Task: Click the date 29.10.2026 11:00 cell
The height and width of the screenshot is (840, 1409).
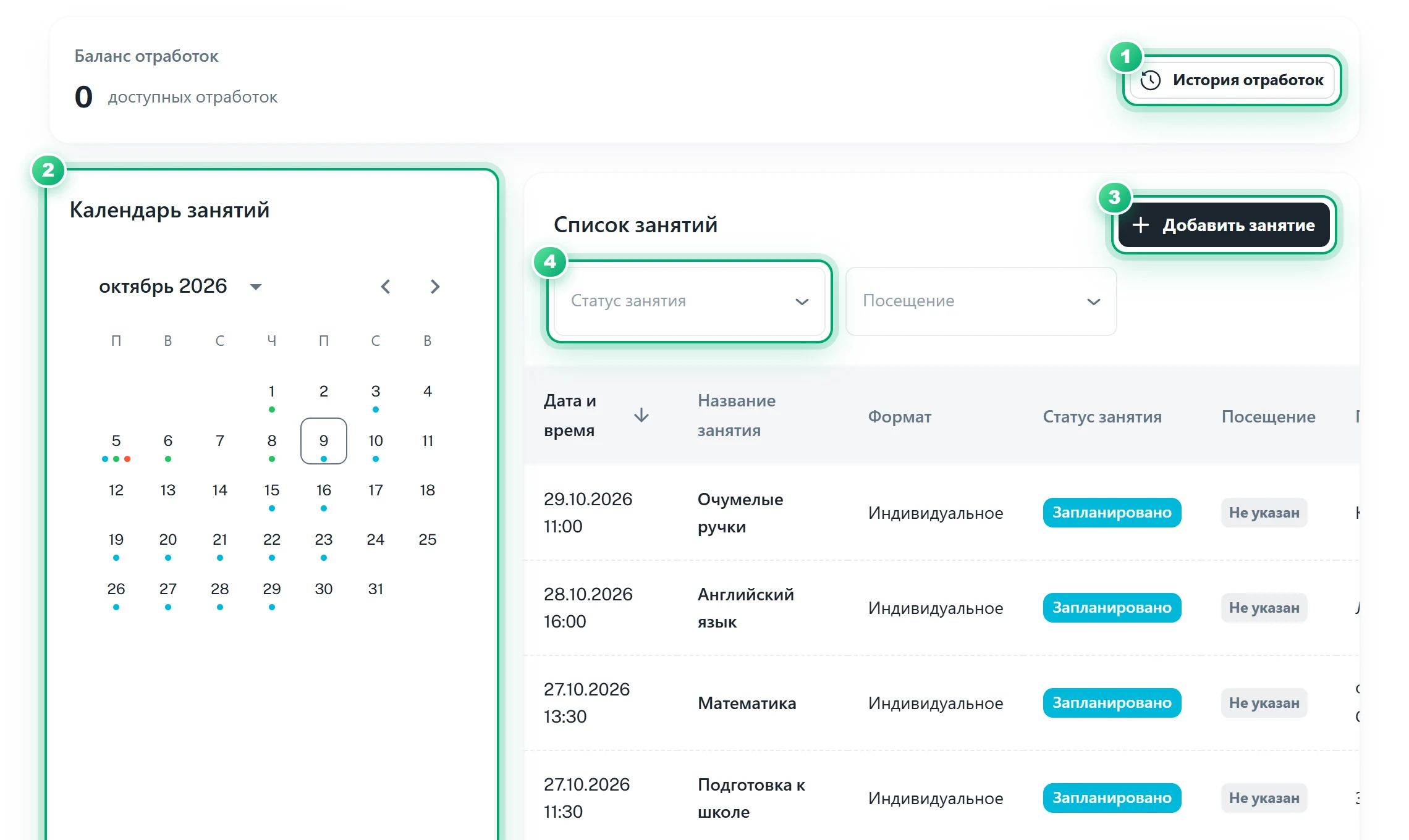Action: point(588,513)
